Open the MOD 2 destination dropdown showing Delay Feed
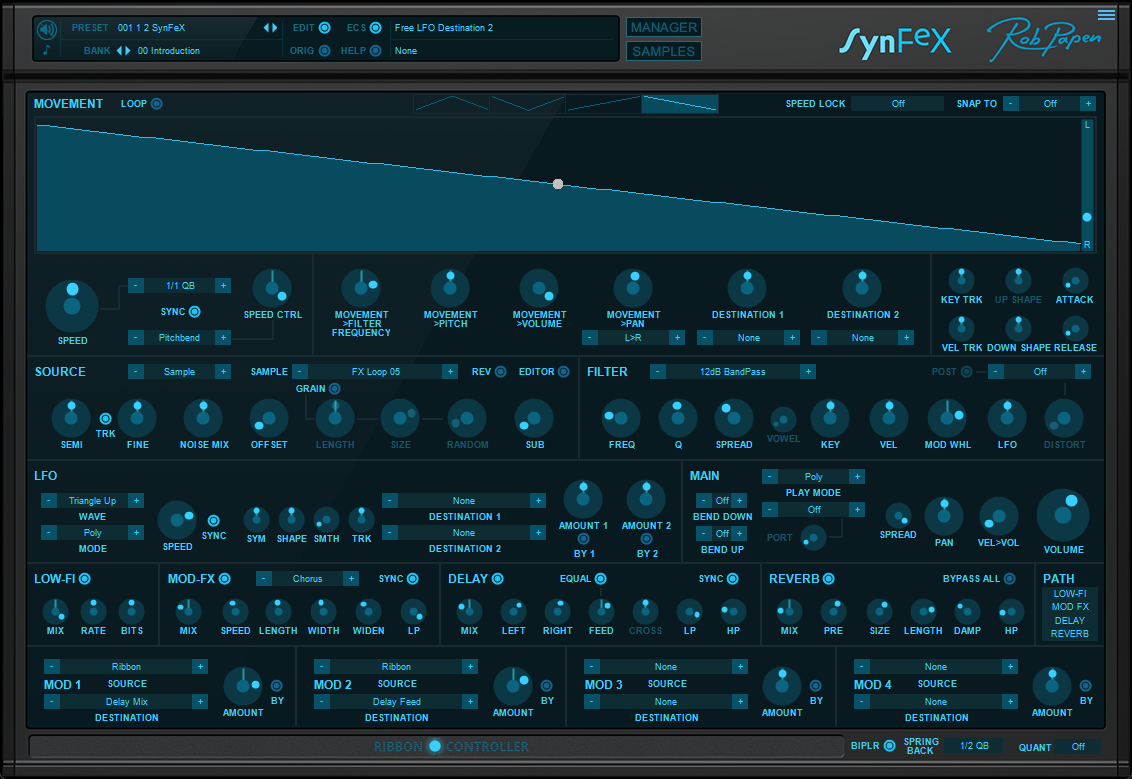This screenshot has height=779, width=1132. [x=396, y=701]
